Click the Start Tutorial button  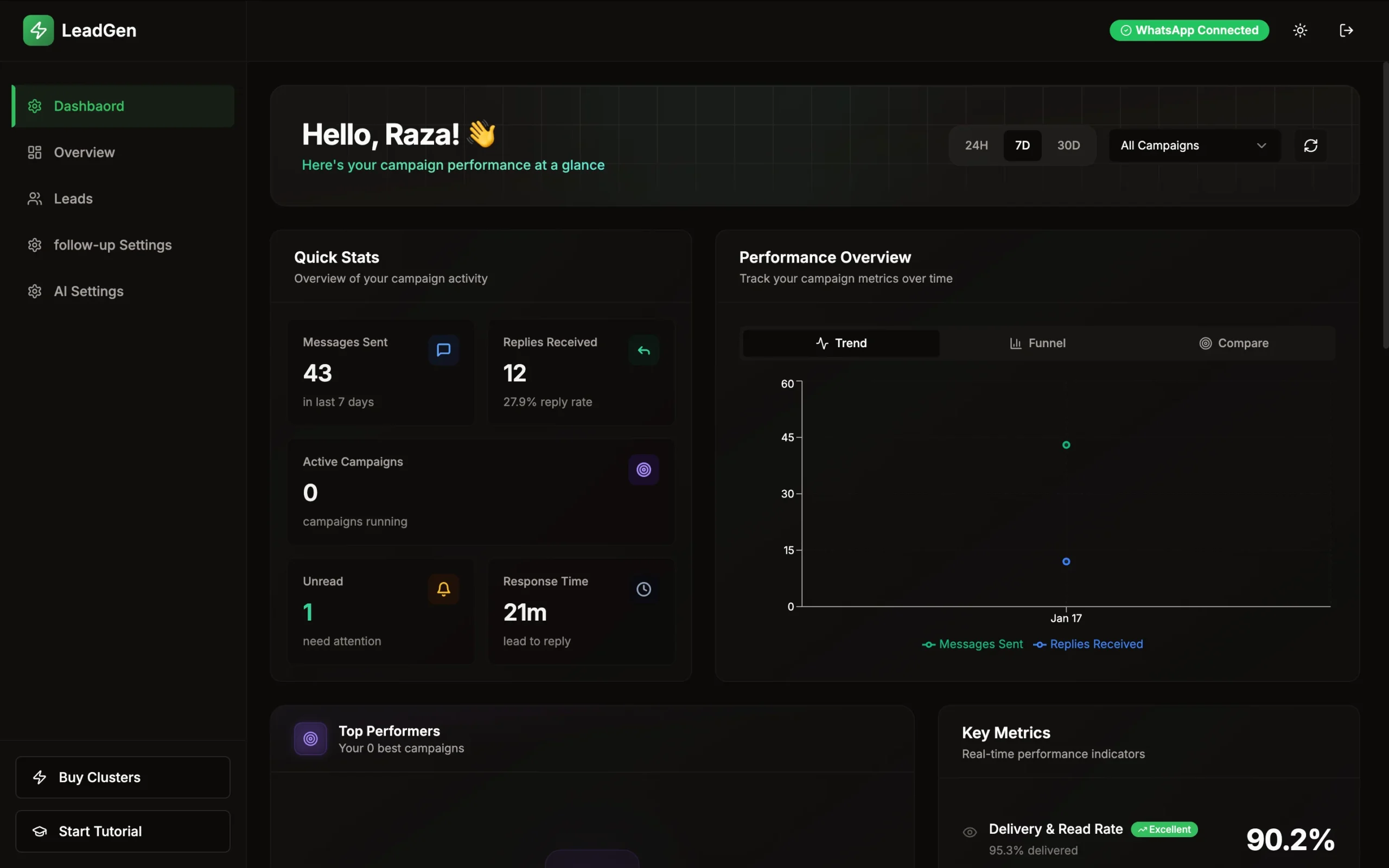pyautogui.click(x=123, y=831)
